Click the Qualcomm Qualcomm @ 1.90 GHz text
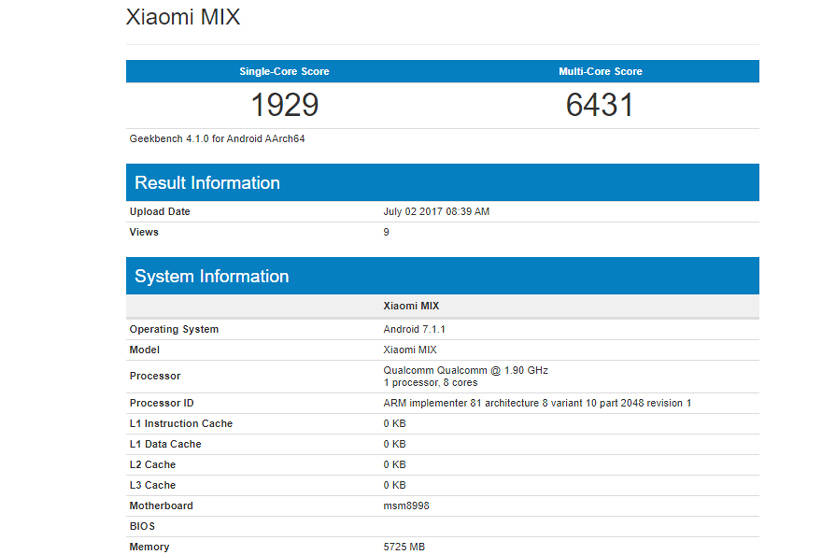This screenshot has width=840, height=560. [x=466, y=370]
